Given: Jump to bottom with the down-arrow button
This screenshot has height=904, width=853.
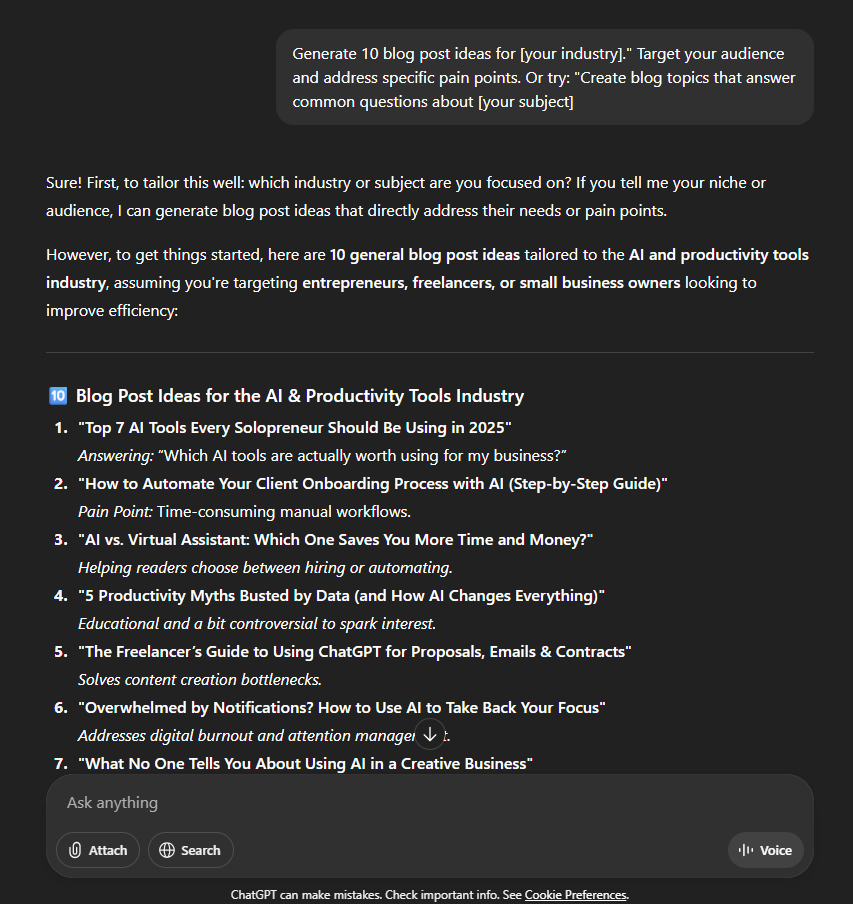Looking at the screenshot, I should (430, 734).
